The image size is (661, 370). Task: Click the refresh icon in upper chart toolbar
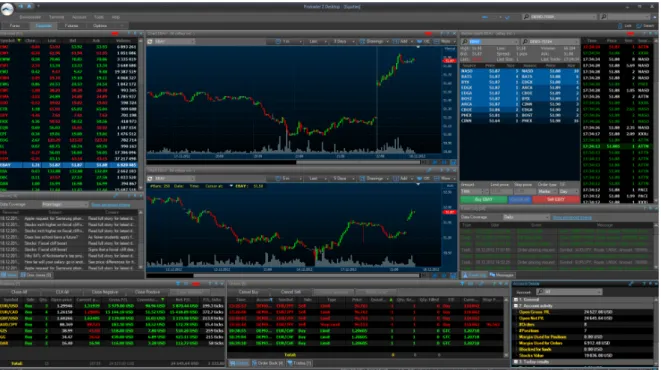coord(150,41)
